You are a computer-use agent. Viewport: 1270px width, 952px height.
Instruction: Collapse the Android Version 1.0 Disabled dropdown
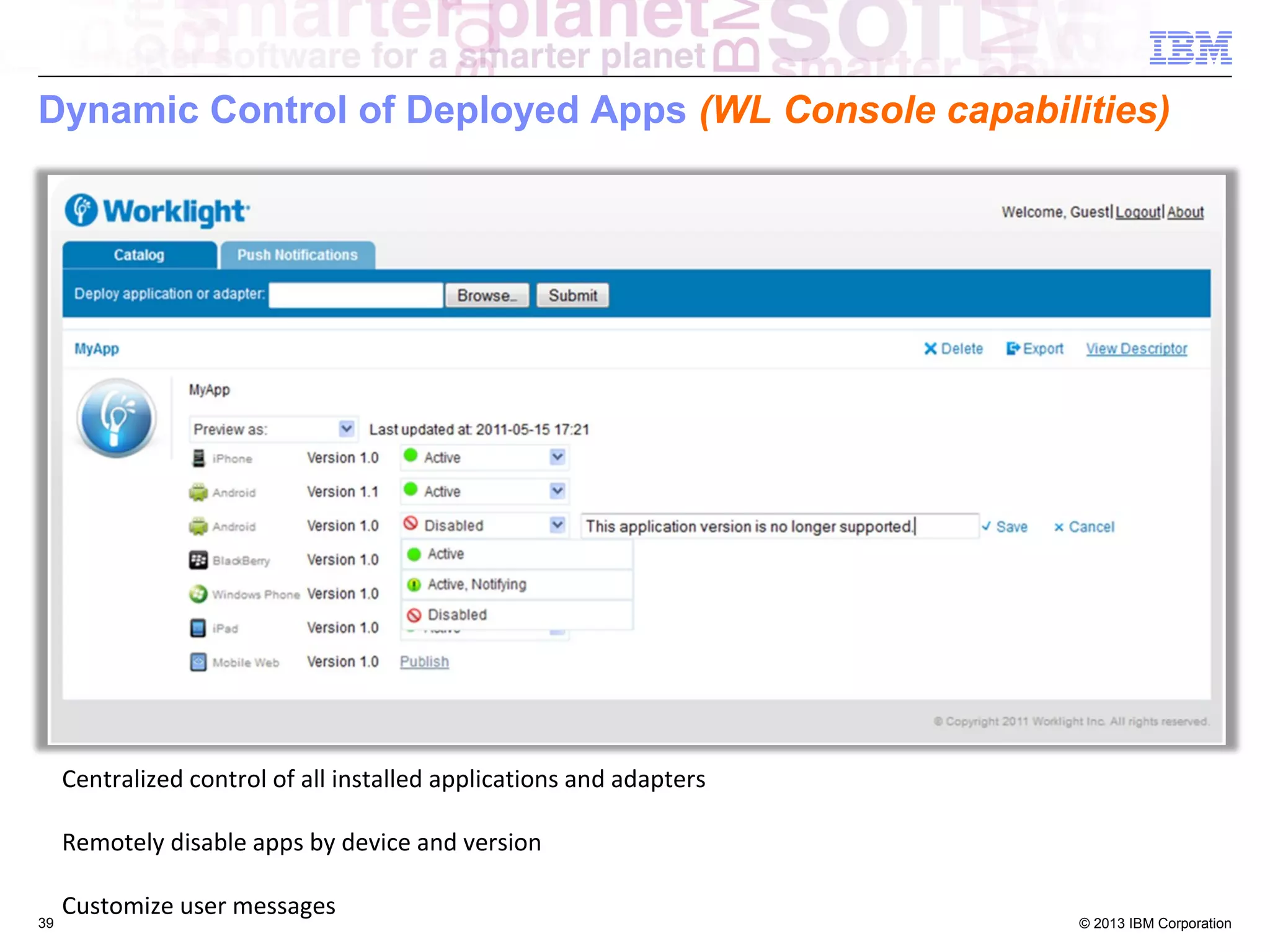(484, 526)
